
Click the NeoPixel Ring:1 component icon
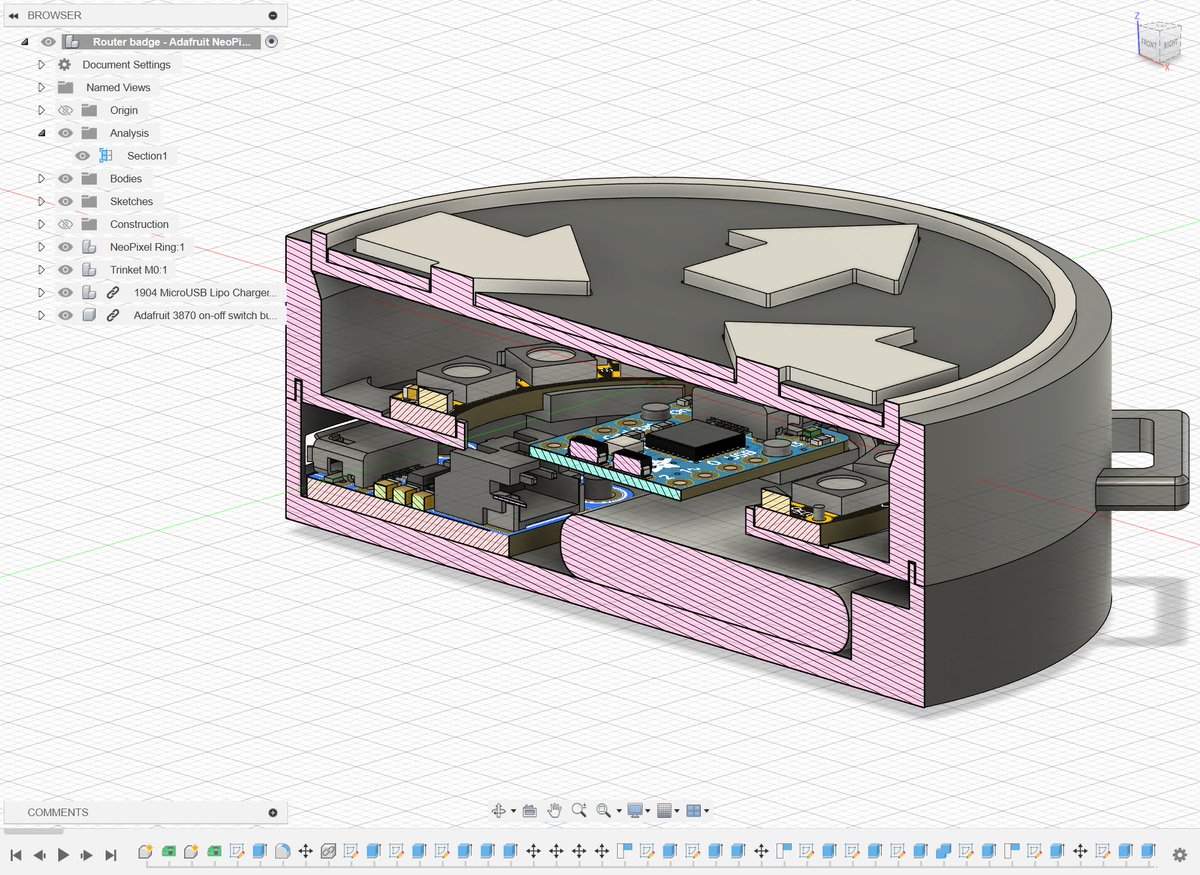(89, 247)
